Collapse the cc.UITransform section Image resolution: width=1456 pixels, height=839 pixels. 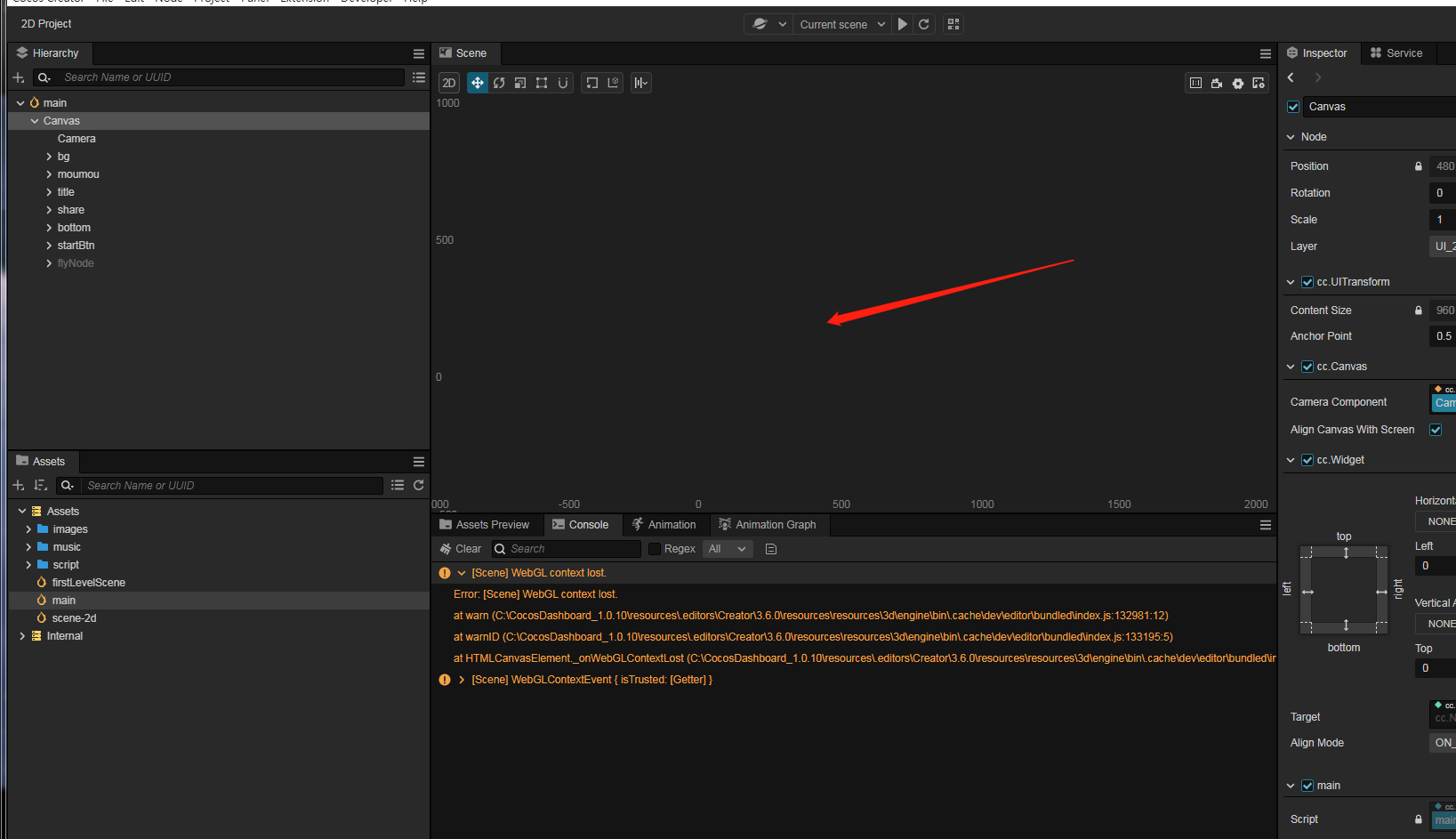pos(1291,282)
